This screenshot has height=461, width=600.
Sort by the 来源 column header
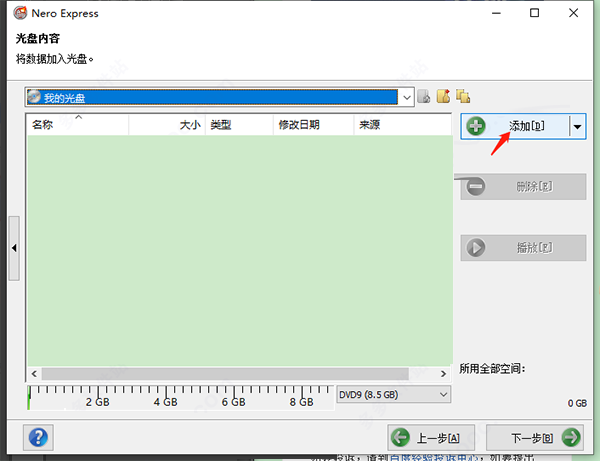click(403, 125)
